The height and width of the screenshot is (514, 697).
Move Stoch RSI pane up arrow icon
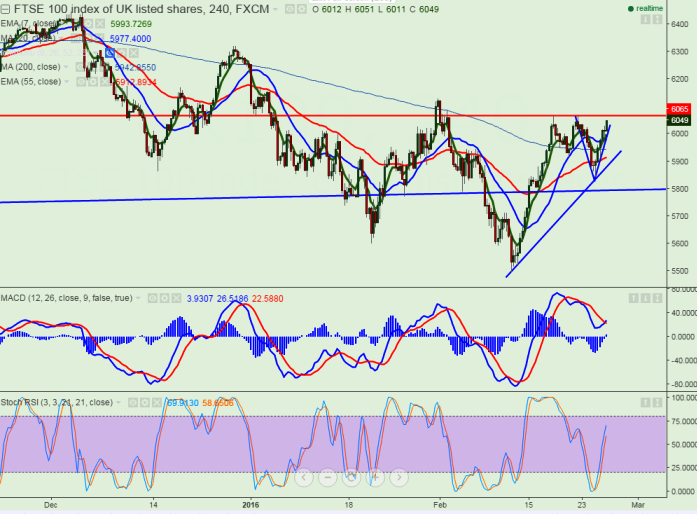pos(645,403)
